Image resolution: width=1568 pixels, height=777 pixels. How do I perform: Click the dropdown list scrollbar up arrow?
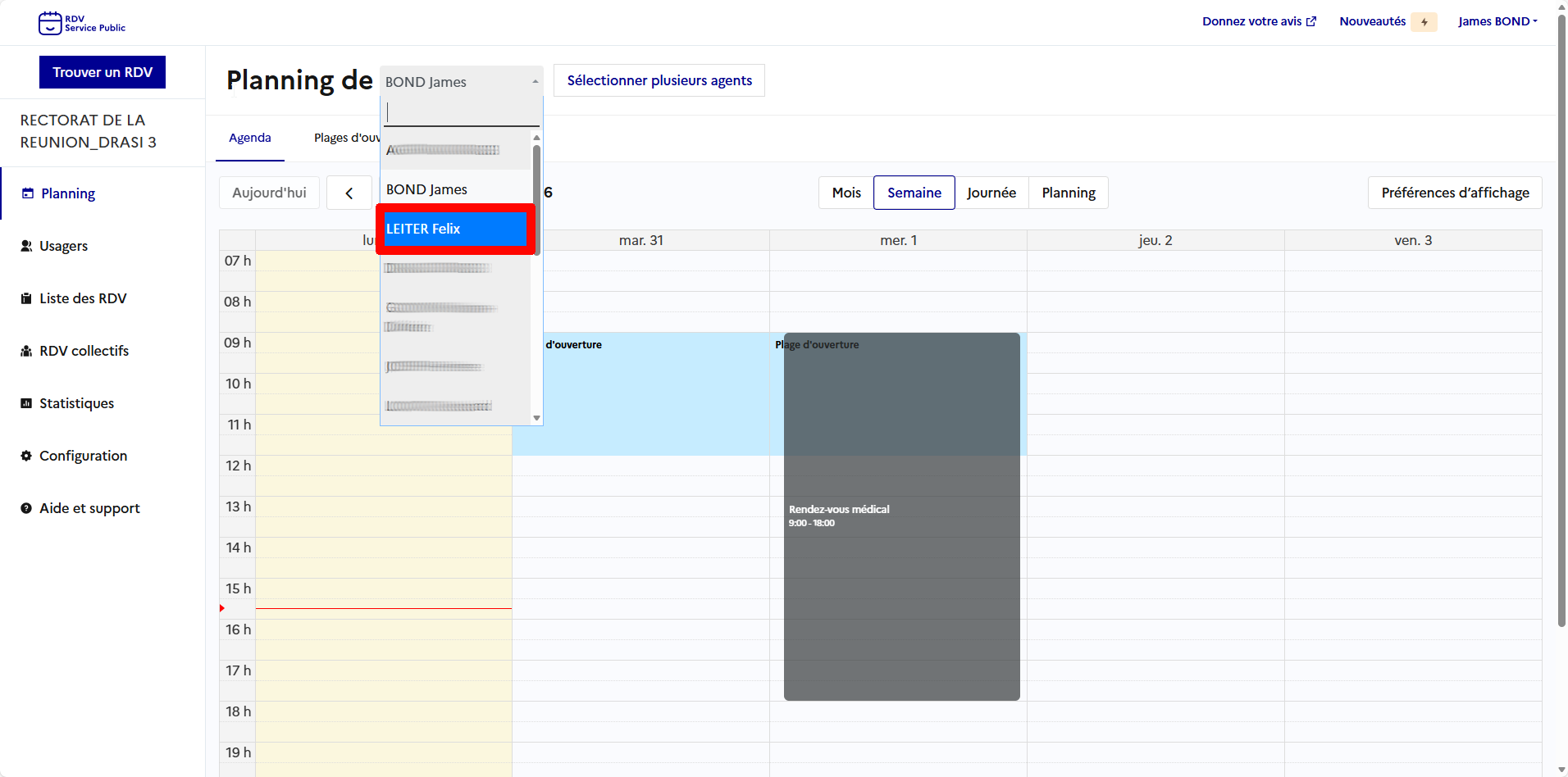[536, 138]
